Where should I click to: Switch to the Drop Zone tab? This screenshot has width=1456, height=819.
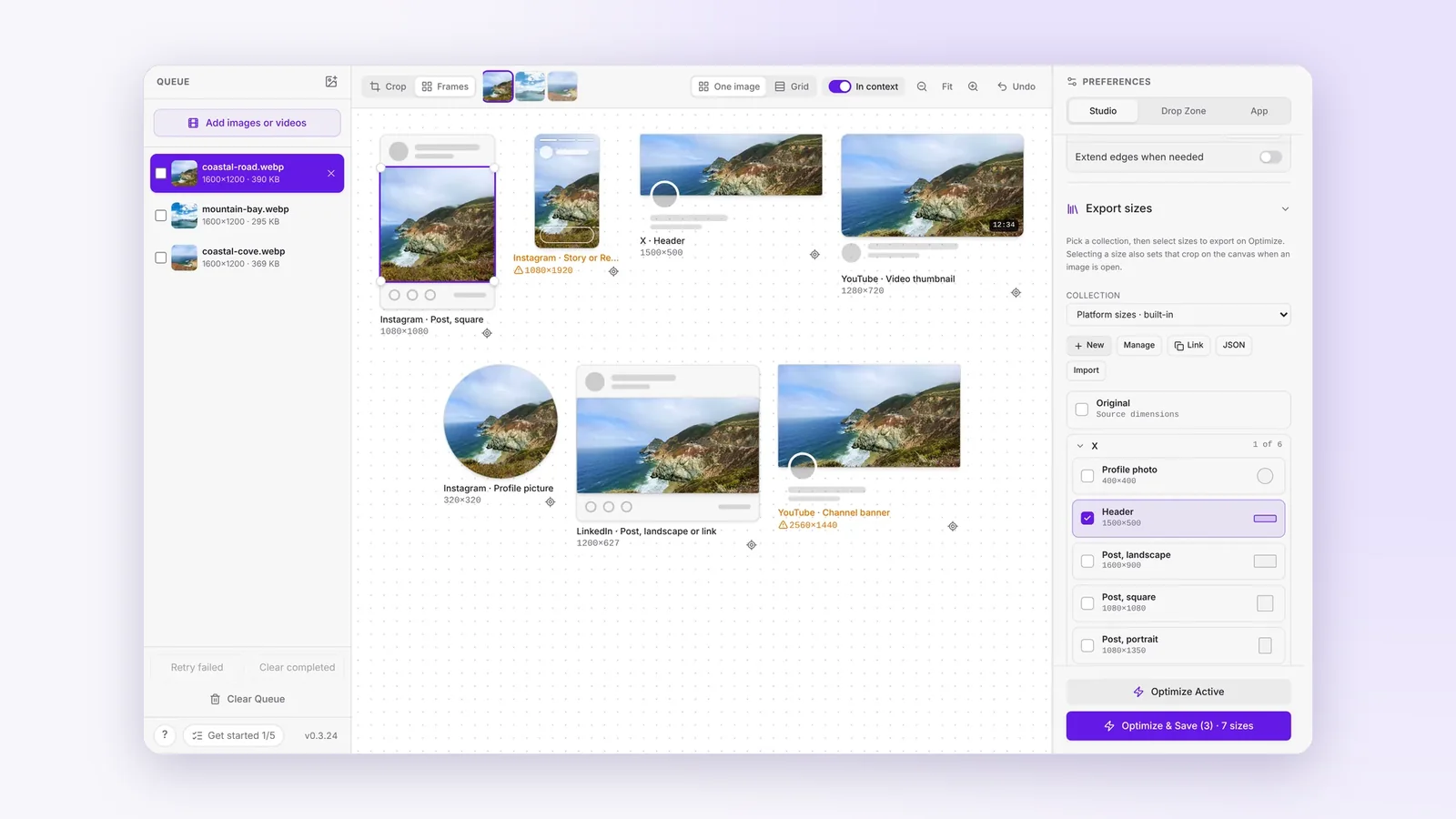[x=1183, y=111]
